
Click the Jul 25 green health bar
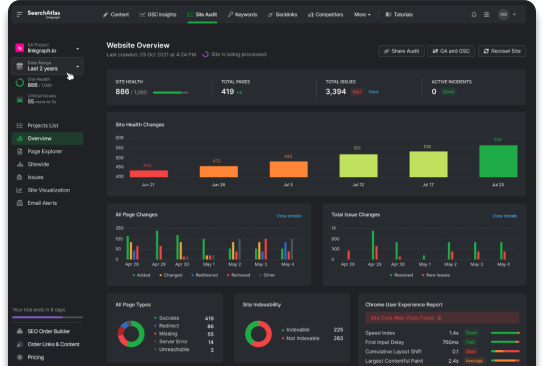tap(498, 161)
